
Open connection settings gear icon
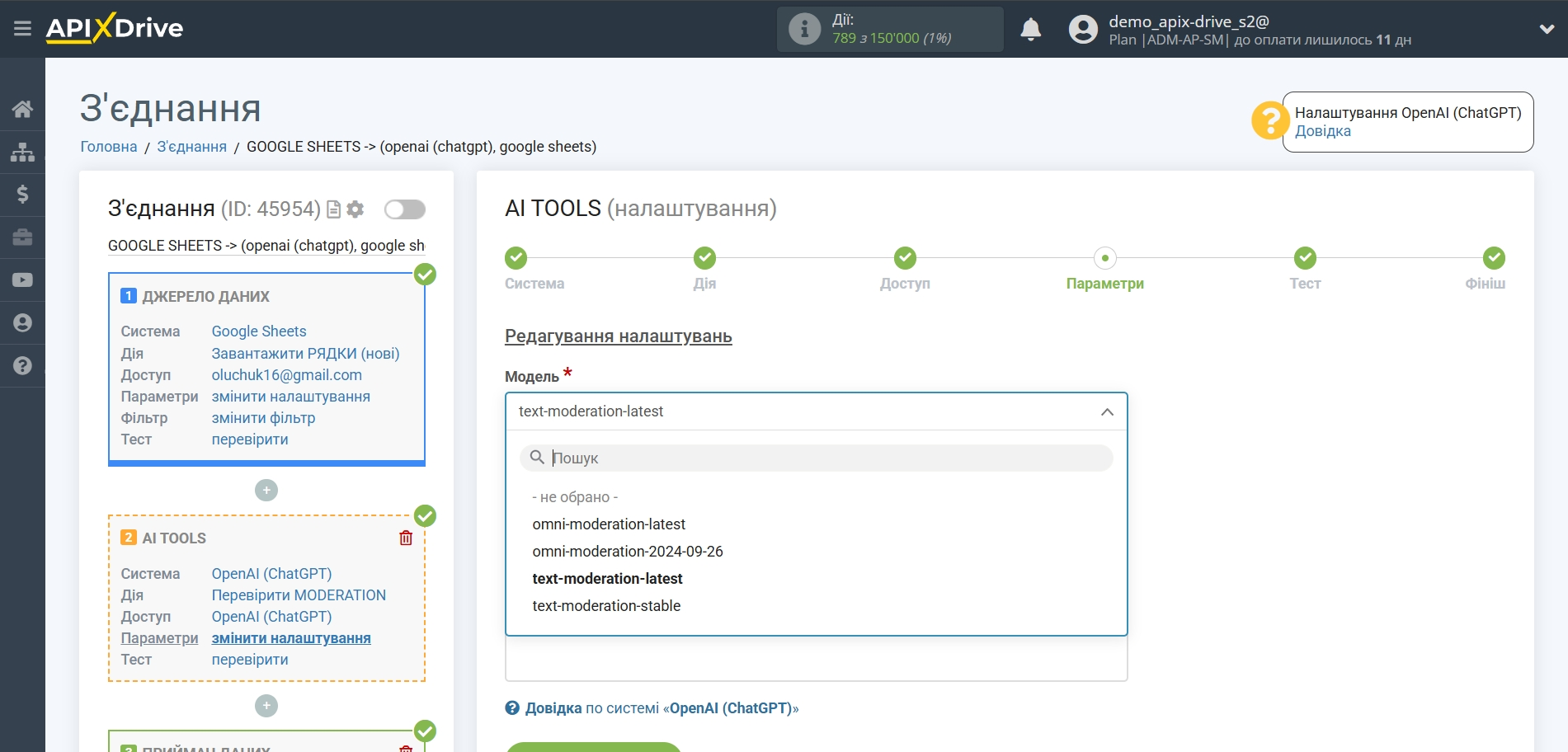tap(356, 209)
